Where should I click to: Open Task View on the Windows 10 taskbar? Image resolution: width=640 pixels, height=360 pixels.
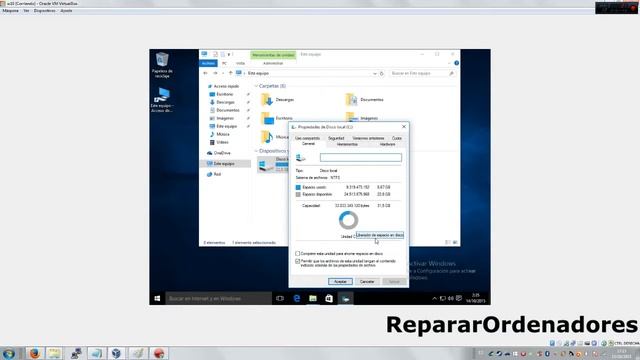tap(280, 299)
